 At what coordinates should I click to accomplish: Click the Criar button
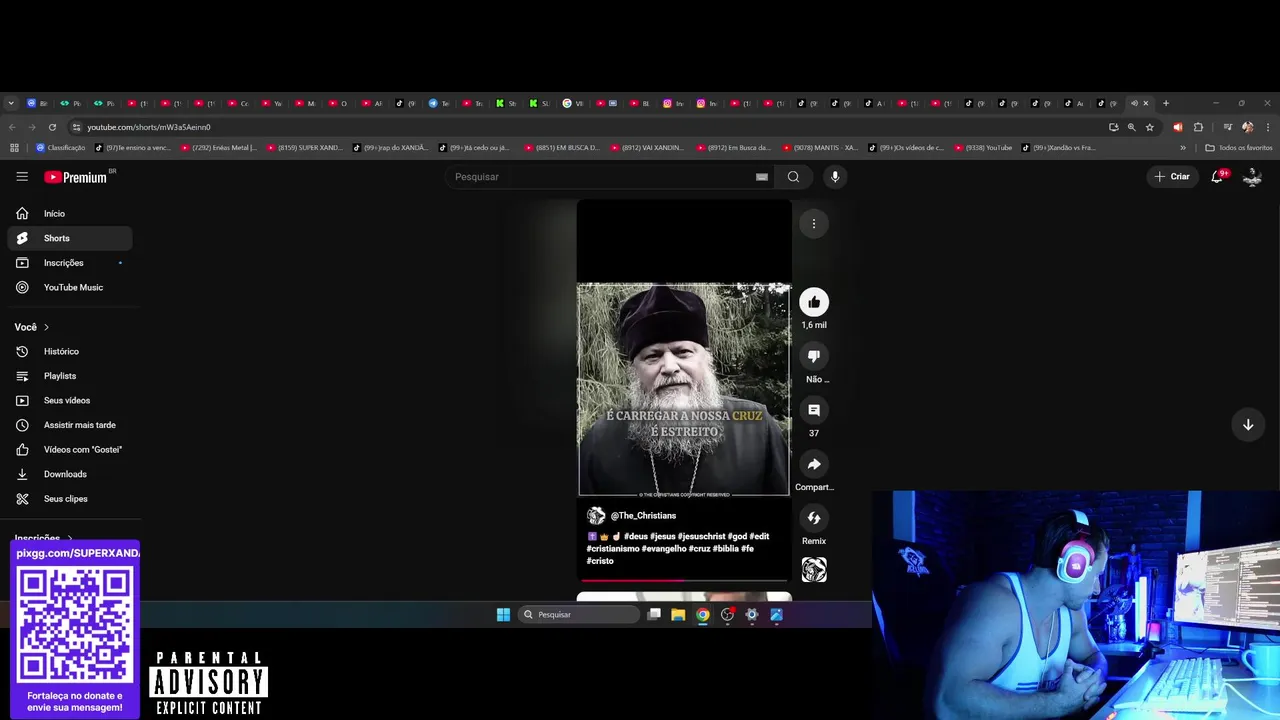pos(1173,177)
